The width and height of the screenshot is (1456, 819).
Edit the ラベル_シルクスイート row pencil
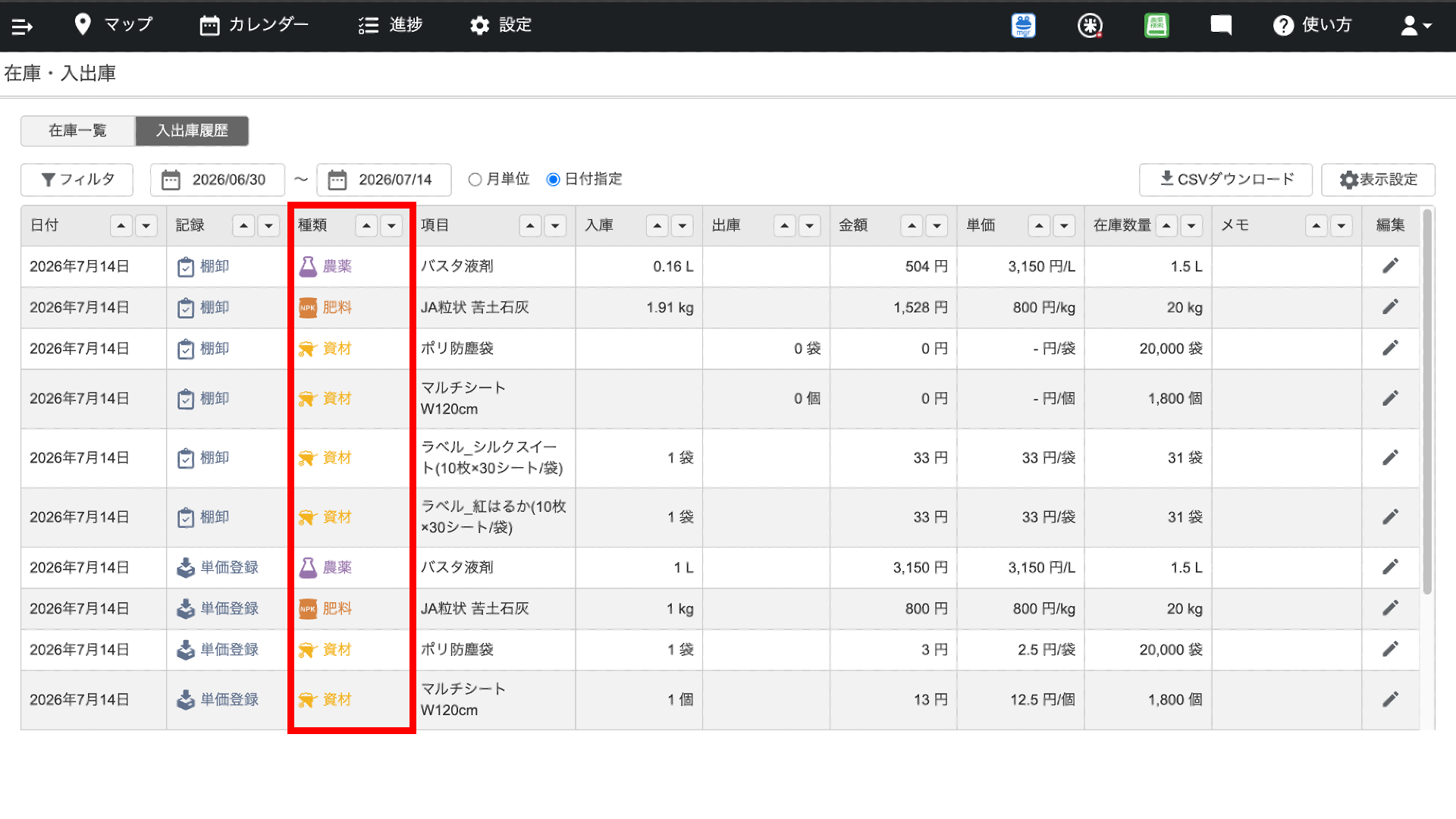(1390, 457)
